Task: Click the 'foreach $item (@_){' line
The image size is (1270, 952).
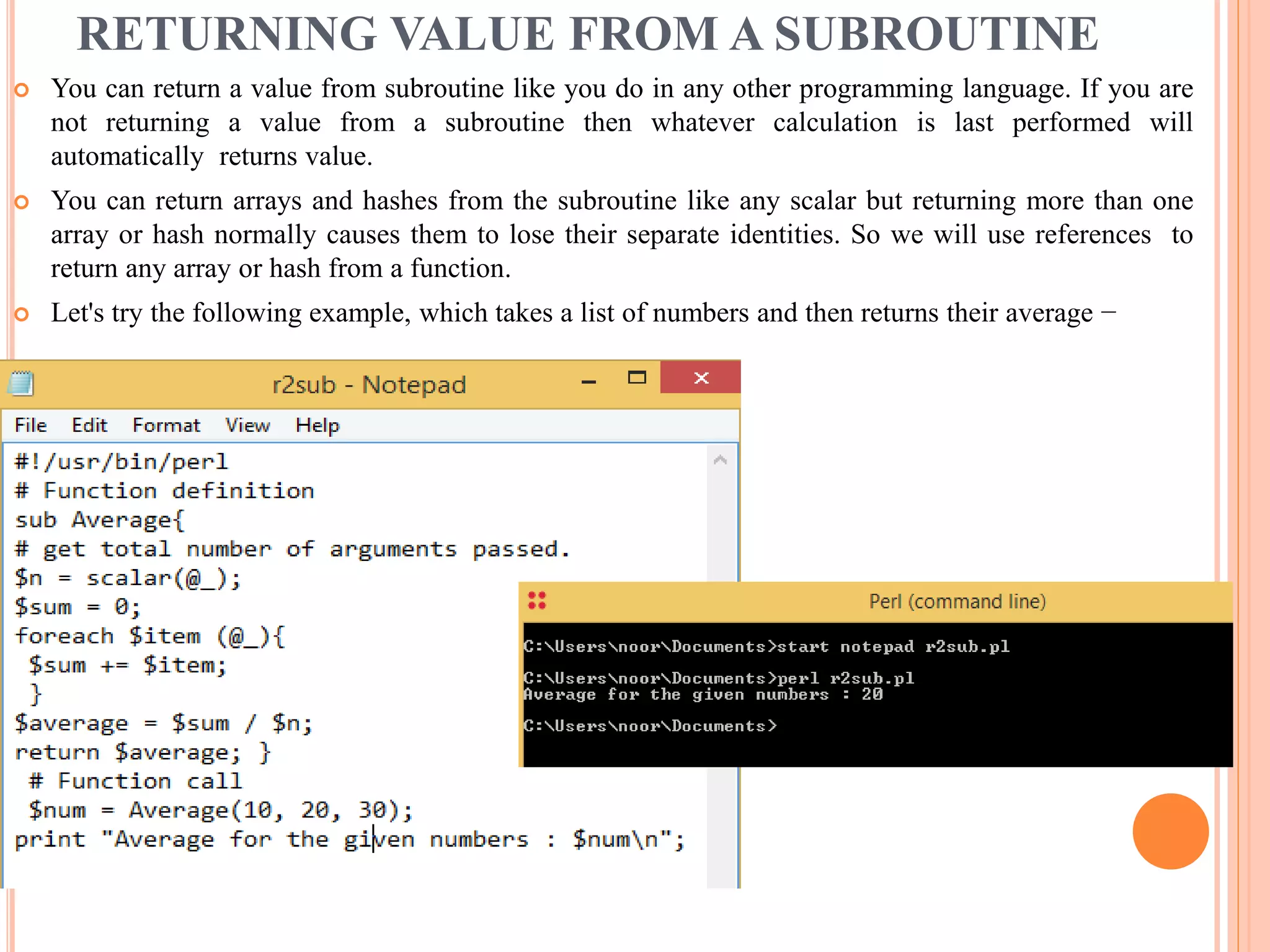Action: coord(149,637)
